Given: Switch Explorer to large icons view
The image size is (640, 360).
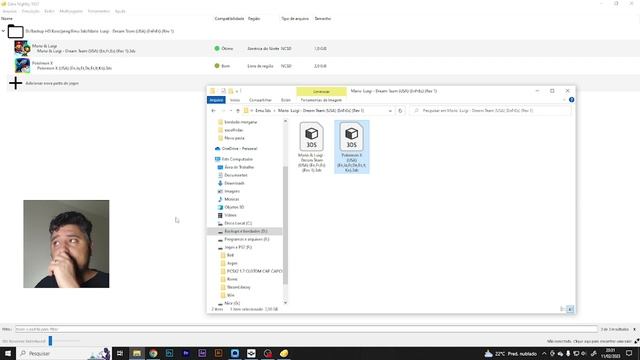Looking at the screenshot, I should (x=571, y=309).
